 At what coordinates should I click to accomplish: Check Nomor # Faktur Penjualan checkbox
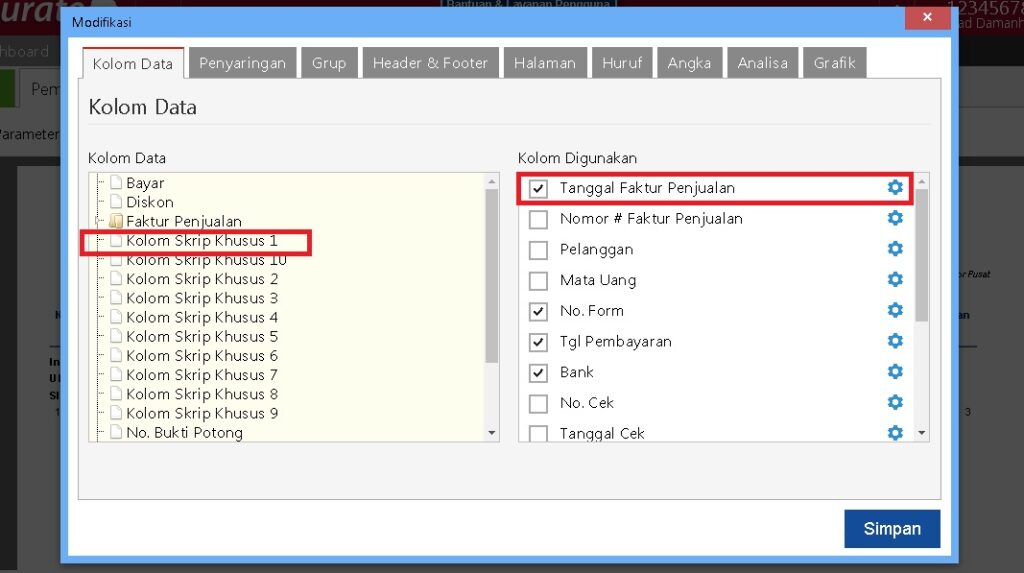click(x=538, y=220)
